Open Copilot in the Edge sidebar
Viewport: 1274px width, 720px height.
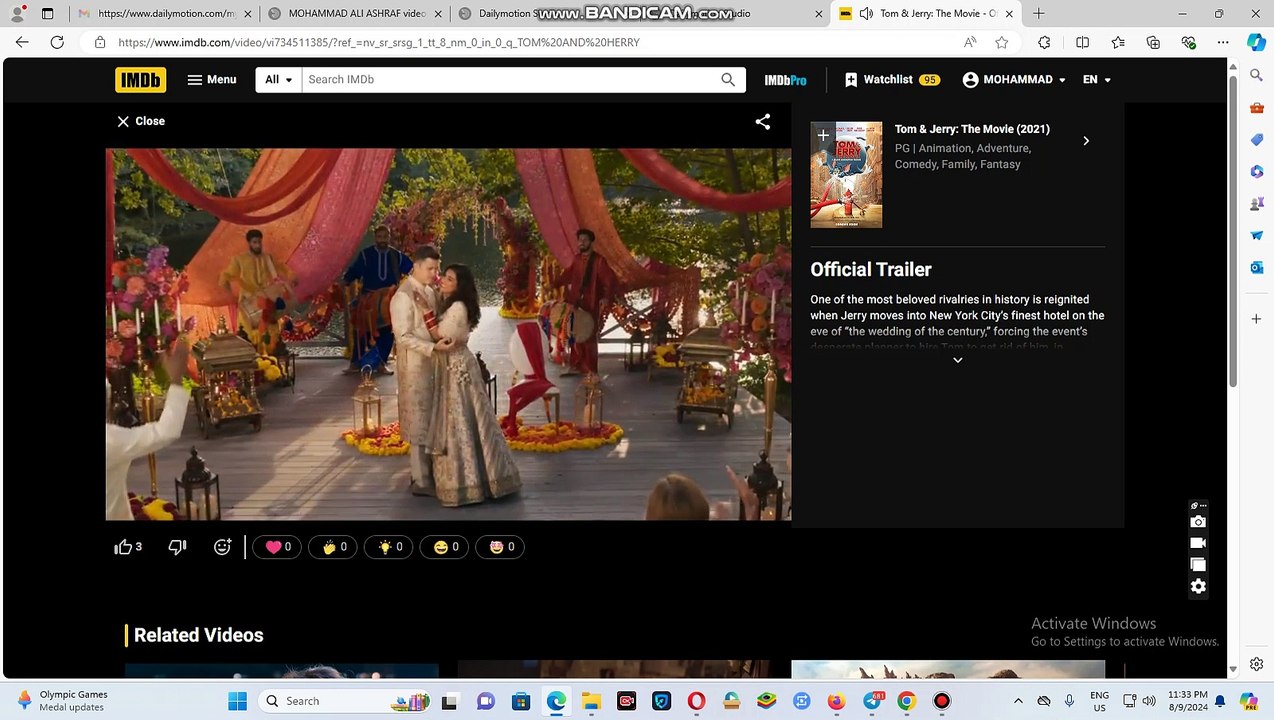[1256, 43]
